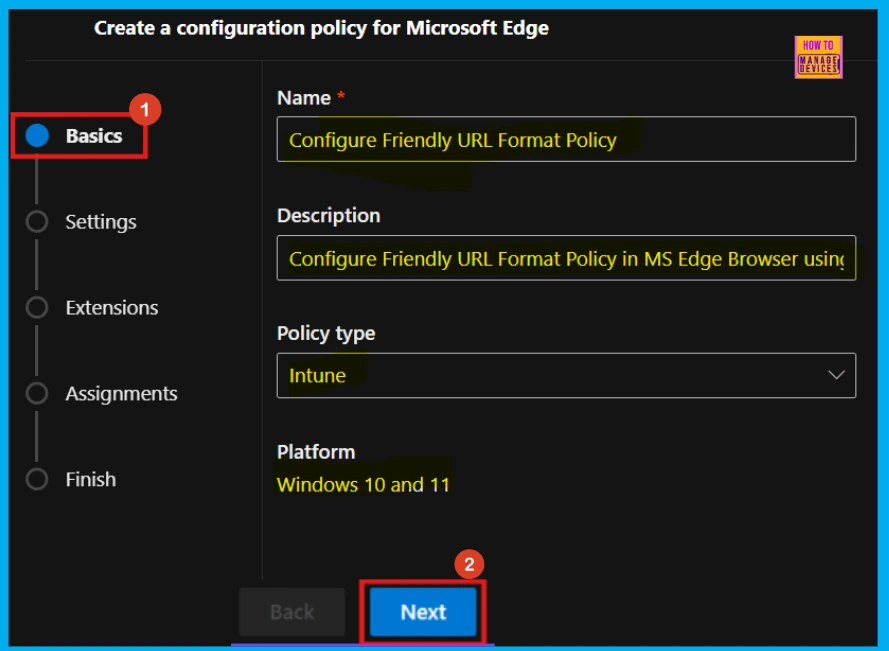Click the Next button
Viewport: 889px width, 651px height.
click(423, 612)
